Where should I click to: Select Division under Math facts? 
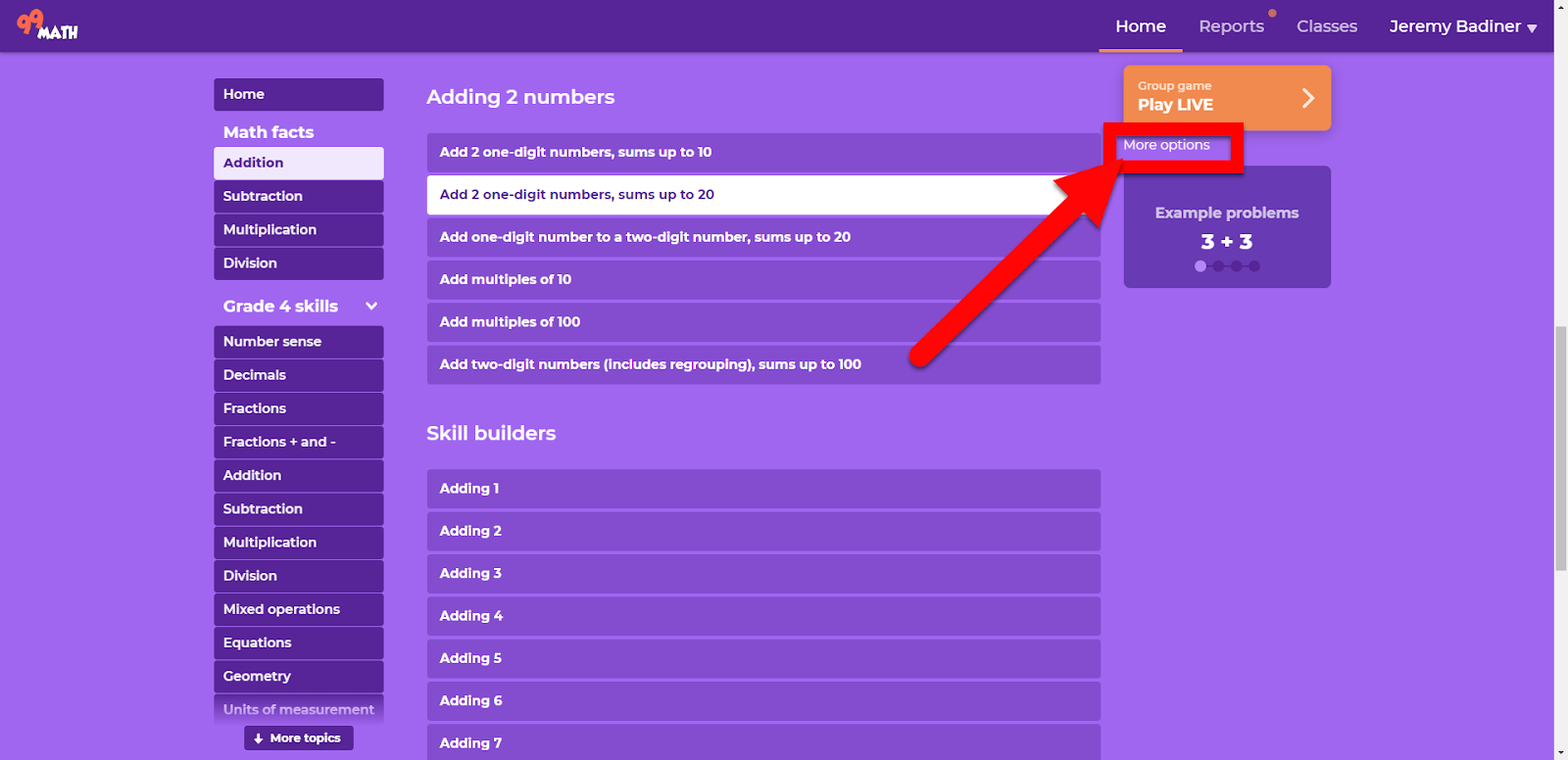click(299, 263)
